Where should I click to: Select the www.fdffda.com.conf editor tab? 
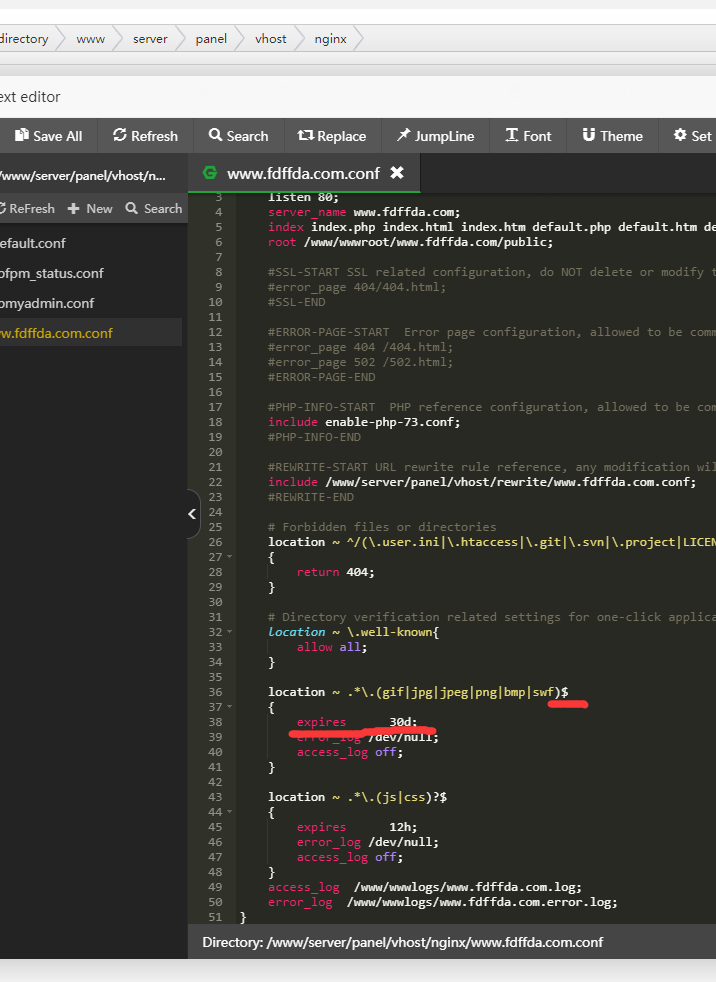coord(302,173)
